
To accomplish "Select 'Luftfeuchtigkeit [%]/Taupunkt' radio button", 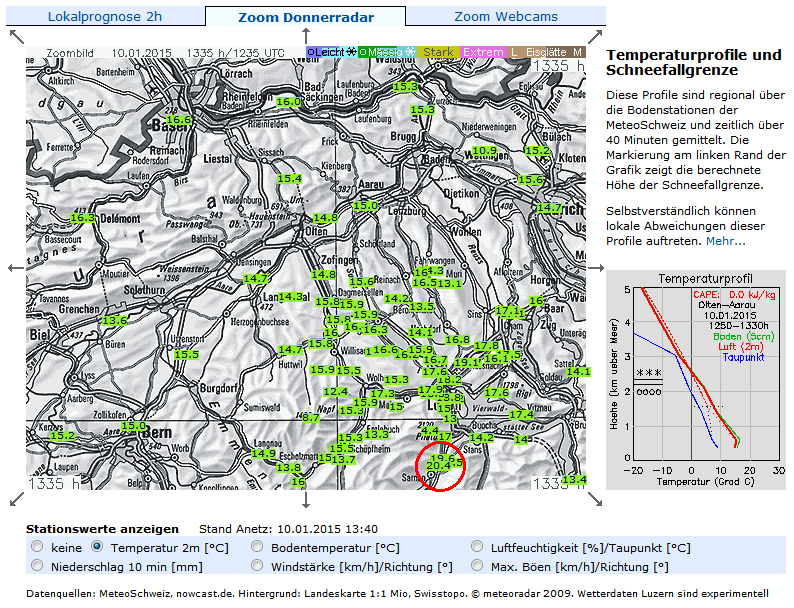I will tap(478, 547).
